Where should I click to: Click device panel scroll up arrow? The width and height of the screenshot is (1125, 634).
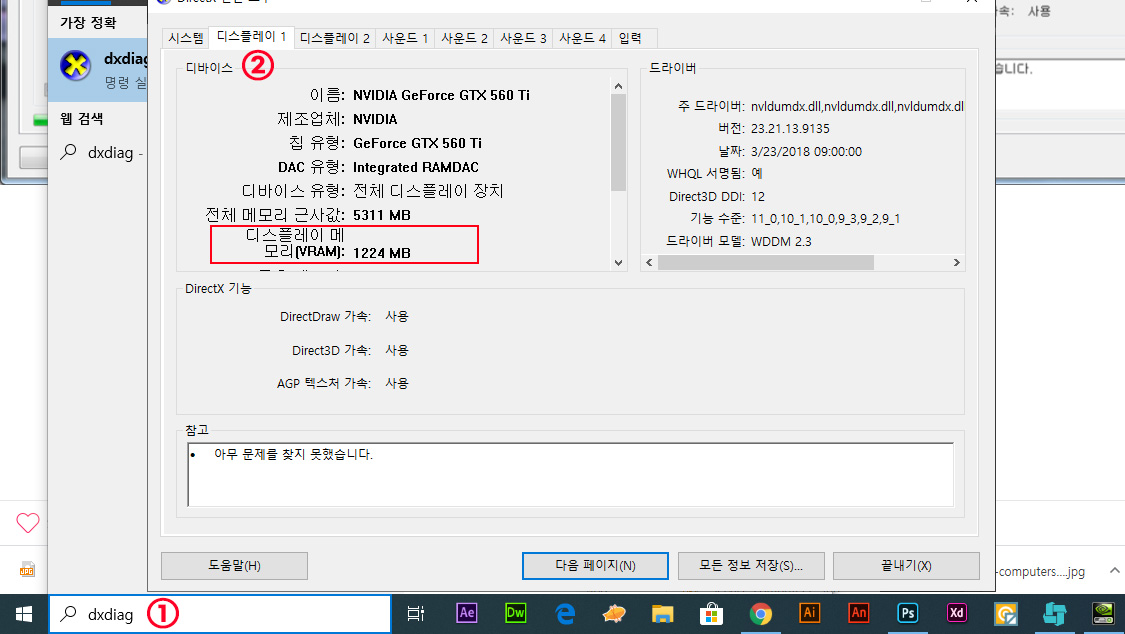point(618,86)
